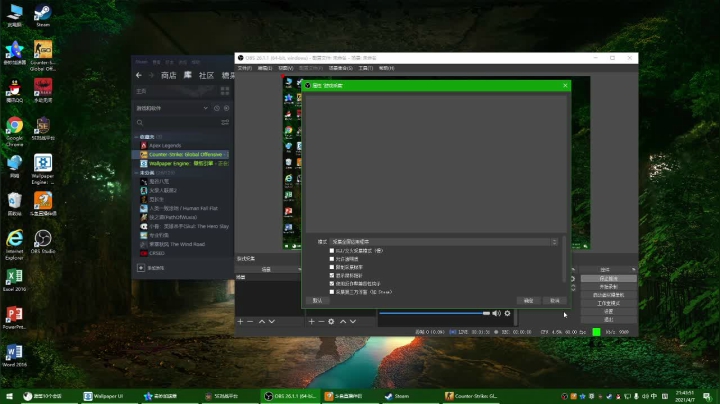
Task: Open the Google Chrome desktop icon
Action: (x=14, y=131)
